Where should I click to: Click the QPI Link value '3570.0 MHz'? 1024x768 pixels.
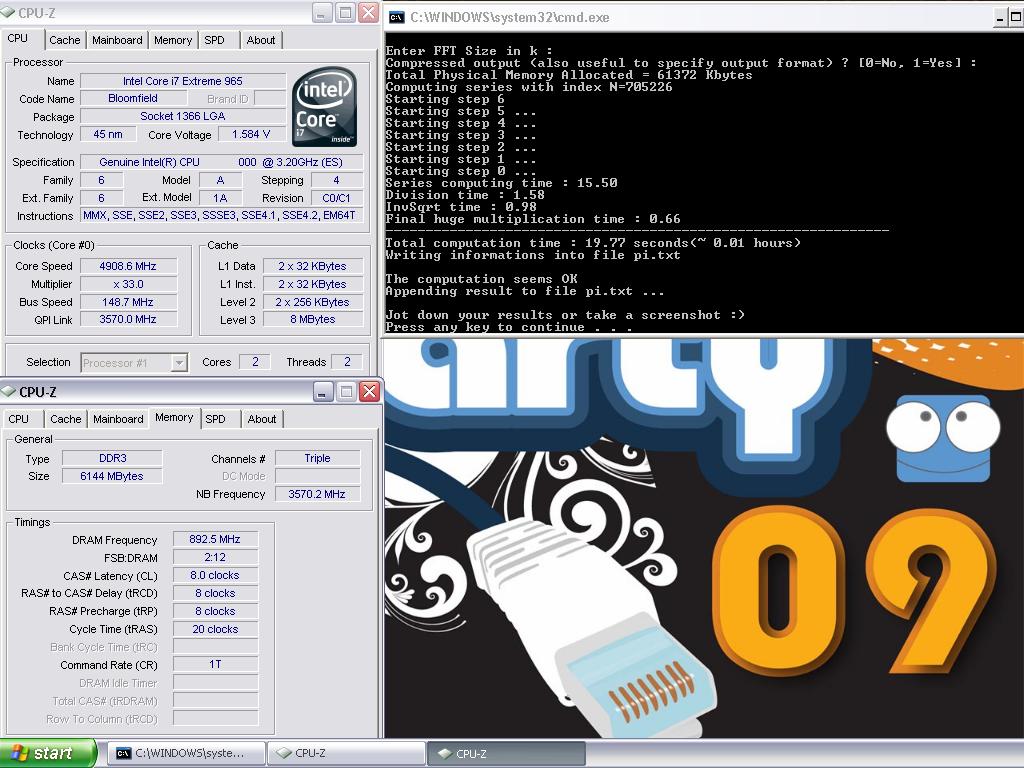(128, 319)
